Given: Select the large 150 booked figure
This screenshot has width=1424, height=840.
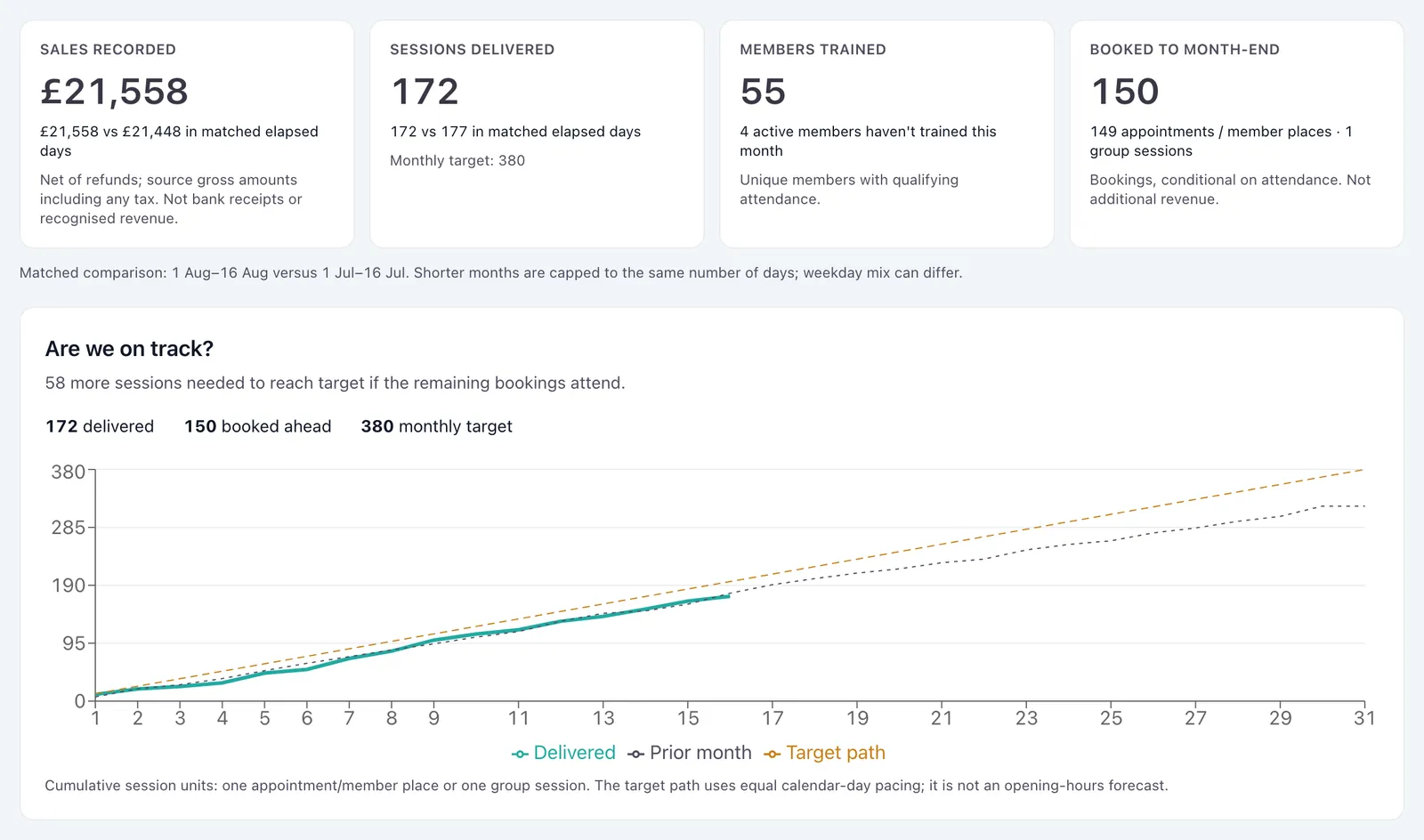Looking at the screenshot, I should pos(1125,92).
